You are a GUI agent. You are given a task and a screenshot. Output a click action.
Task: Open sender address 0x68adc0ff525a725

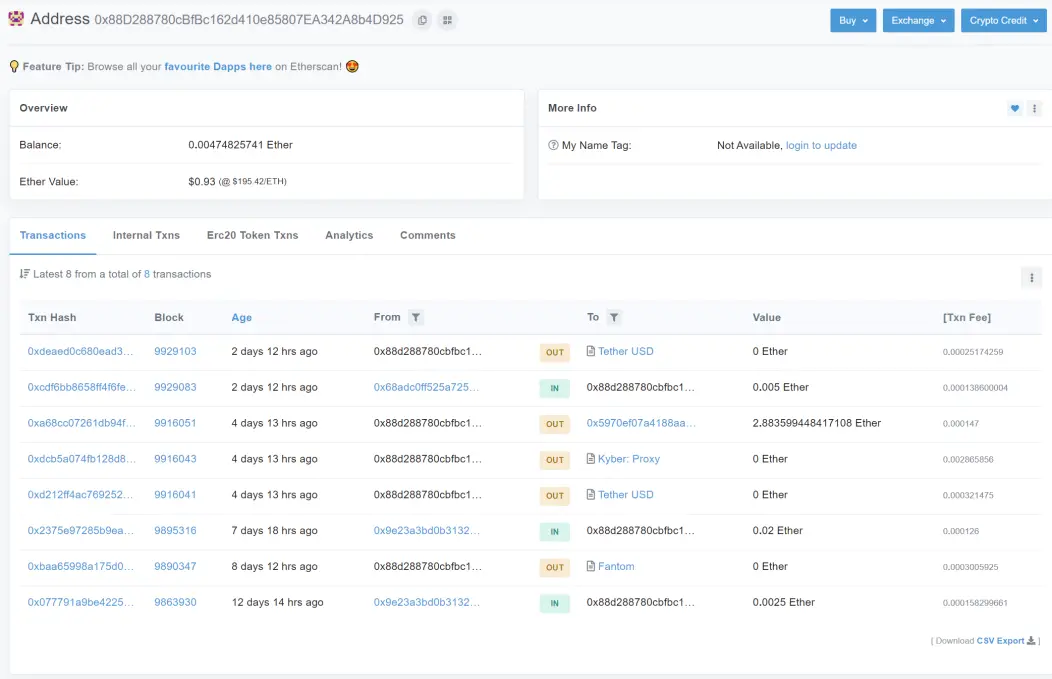tap(427, 387)
